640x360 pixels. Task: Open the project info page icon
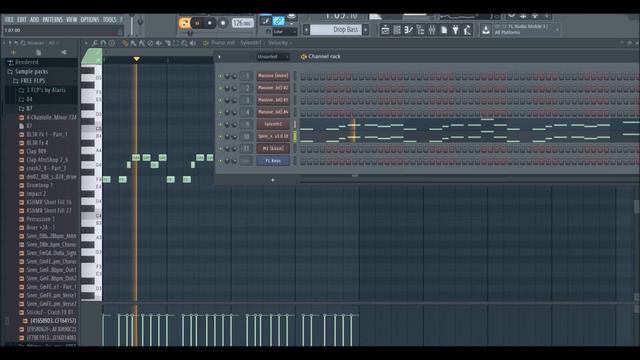click(x=444, y=30)
